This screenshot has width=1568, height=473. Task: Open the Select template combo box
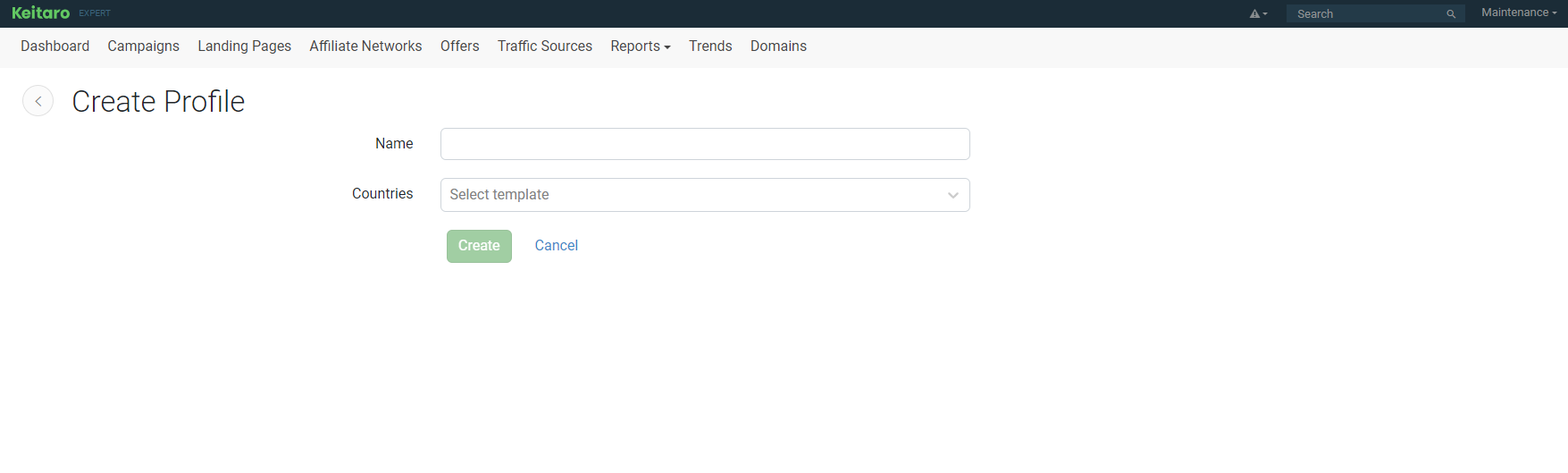coord(705,195)
